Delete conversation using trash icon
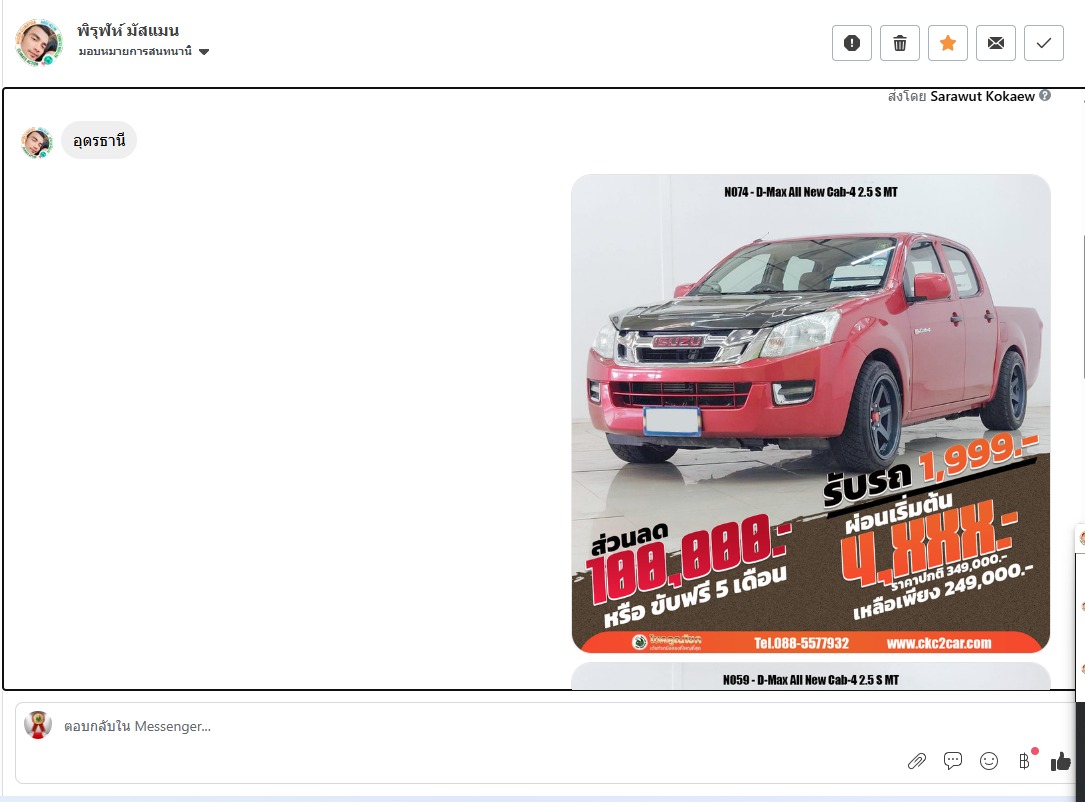 pyautogui.click(x=900, y=43)
